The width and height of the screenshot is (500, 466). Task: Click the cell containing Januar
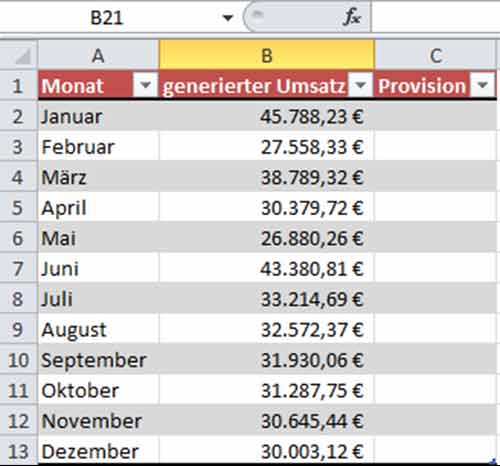pyautogui.click(x=98, y=117)
